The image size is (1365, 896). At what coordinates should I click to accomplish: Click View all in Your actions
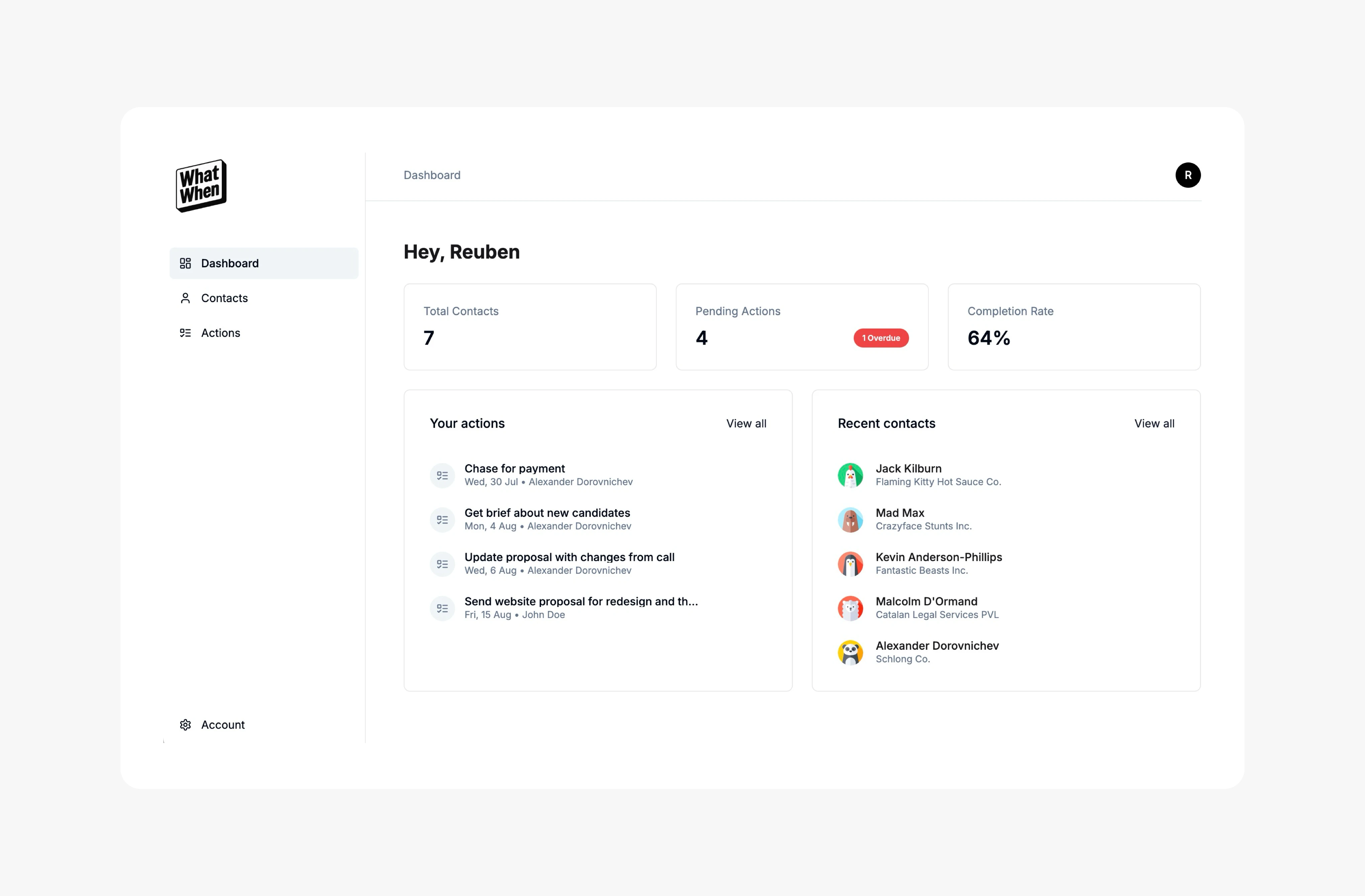[746, 423]
